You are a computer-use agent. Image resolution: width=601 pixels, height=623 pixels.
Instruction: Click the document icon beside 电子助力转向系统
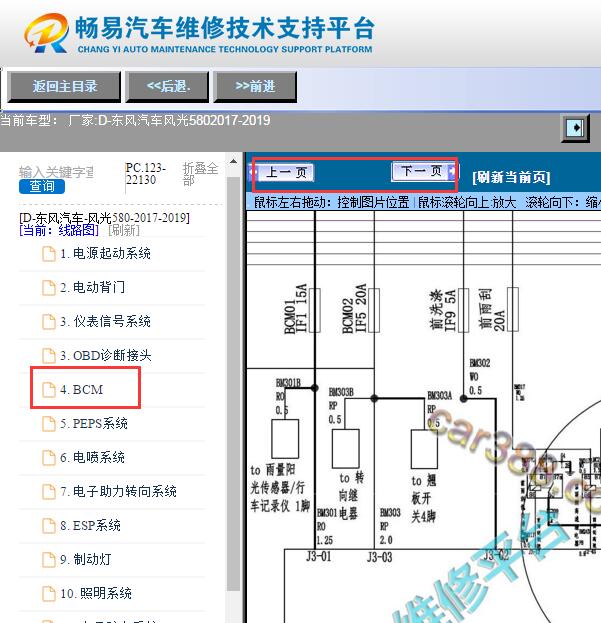point(49,492)
